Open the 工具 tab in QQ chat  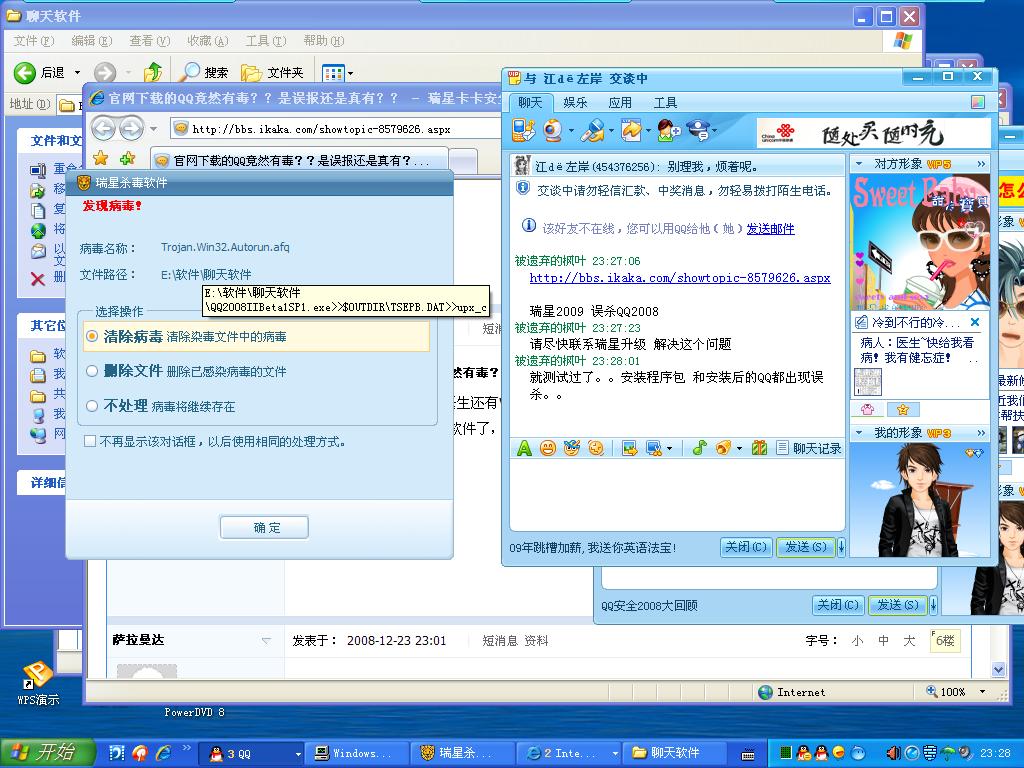[x=665, y=102]
